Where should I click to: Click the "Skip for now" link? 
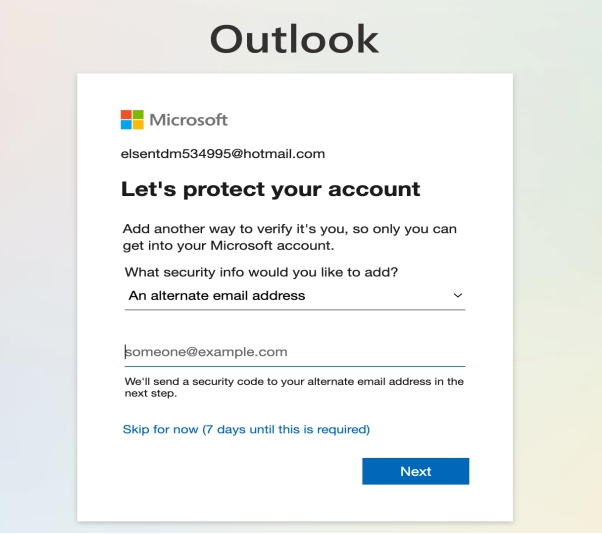160,429
